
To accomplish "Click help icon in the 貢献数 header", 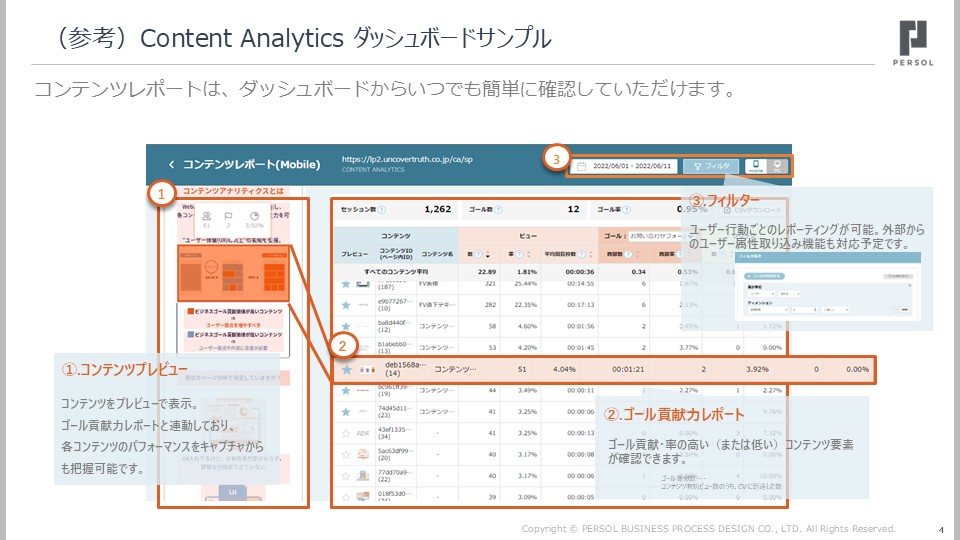I will (x=628, y=254).
